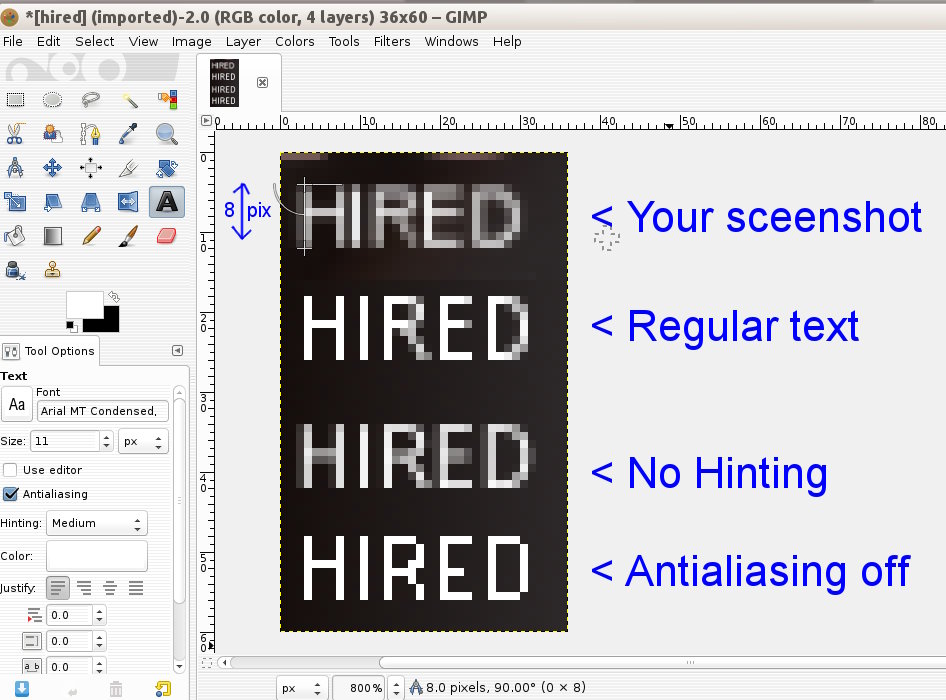946x700 pixels.
Task: Select the Paintbrush tool
Action: click(x=129, y=236)
